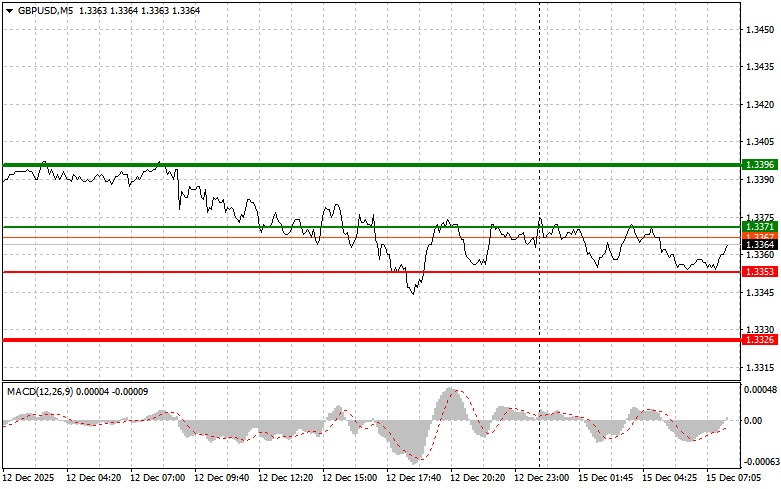Click the GBPUSD,M5 chart title text
781x489 pixels.
[x=45, y=10]
